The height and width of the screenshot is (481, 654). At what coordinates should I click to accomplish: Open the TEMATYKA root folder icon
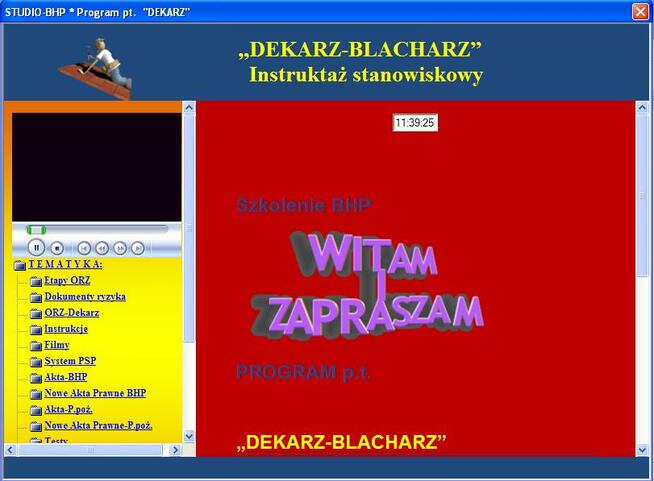pos(19,265)
